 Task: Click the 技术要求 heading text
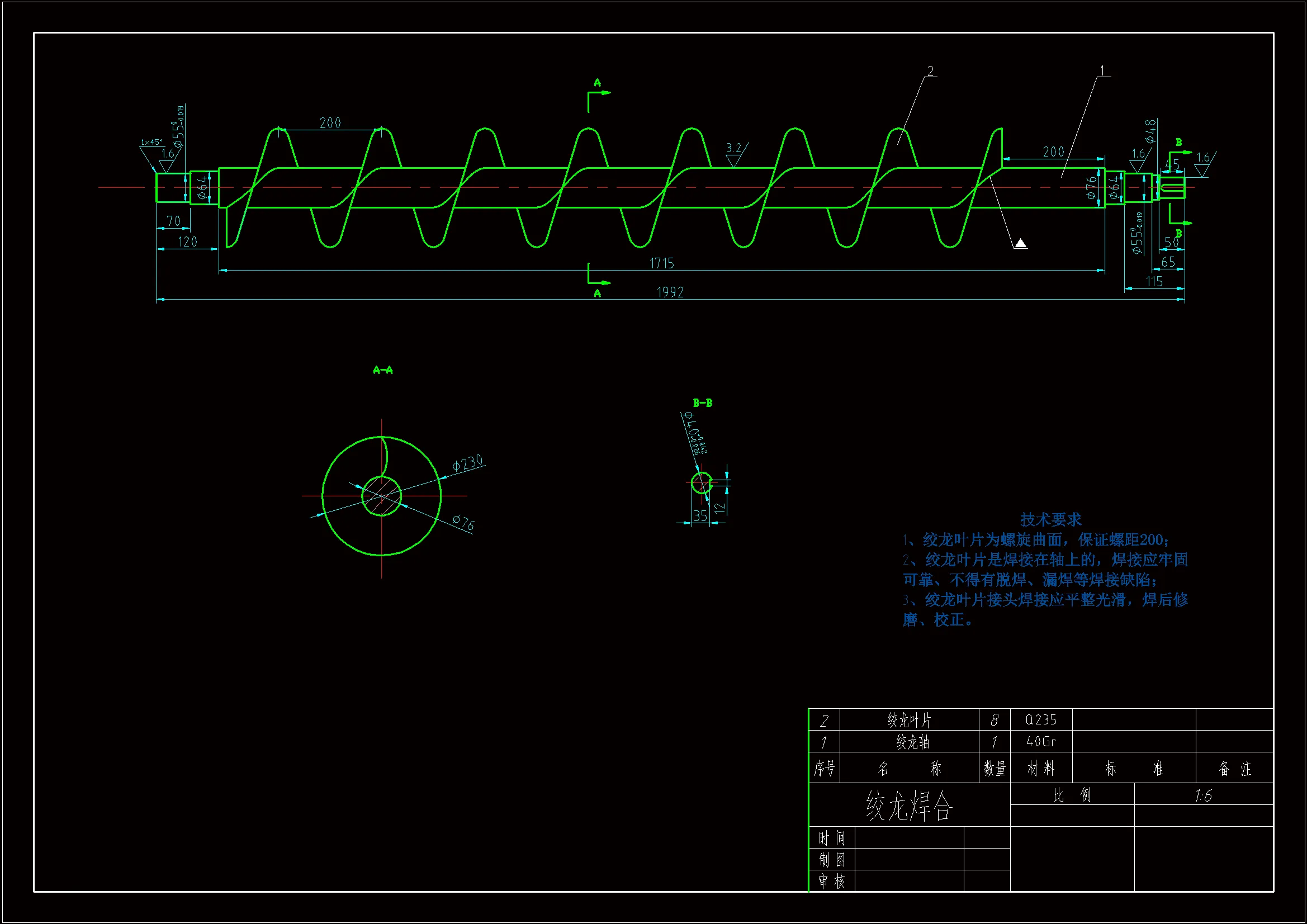1050,519
